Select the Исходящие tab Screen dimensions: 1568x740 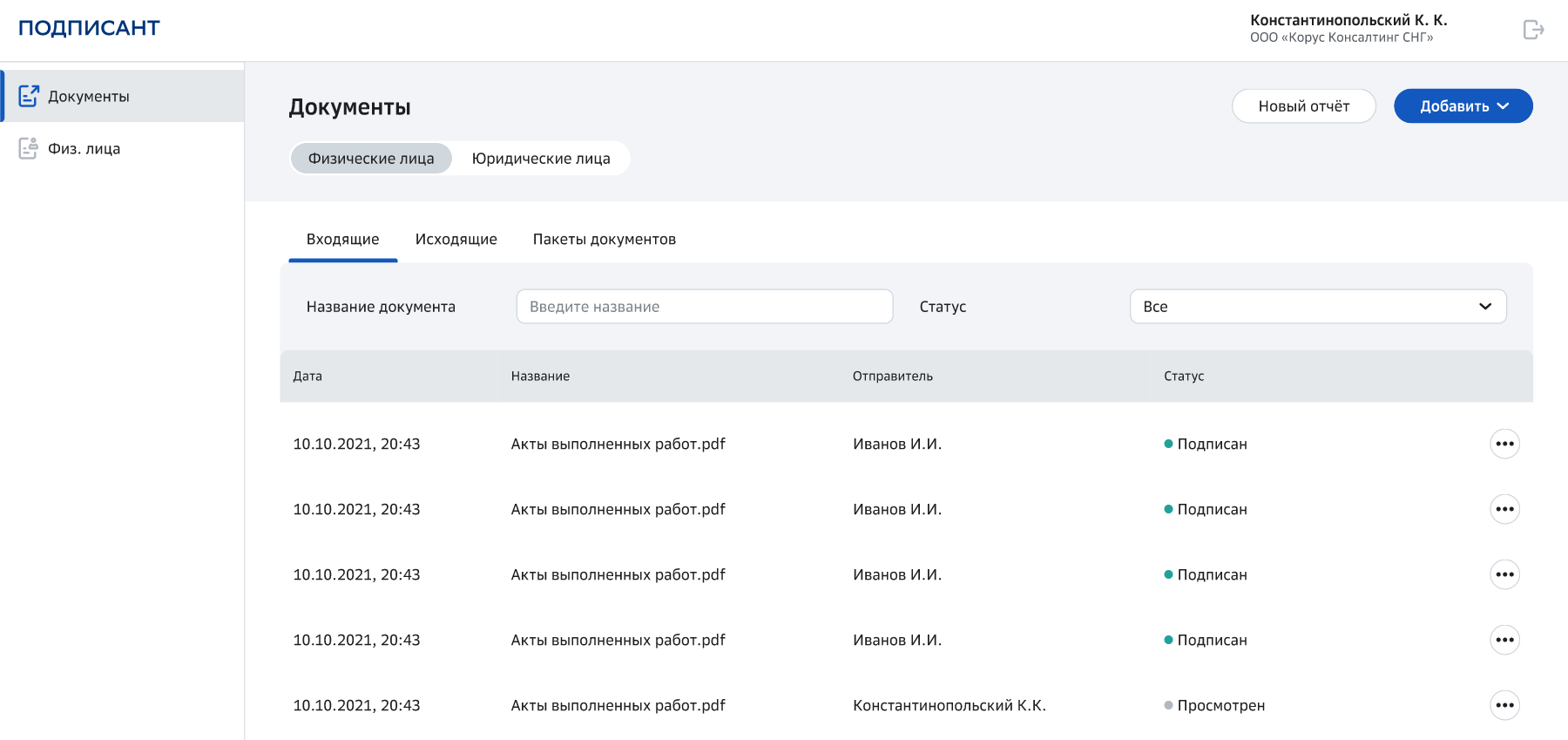point(456,240)
